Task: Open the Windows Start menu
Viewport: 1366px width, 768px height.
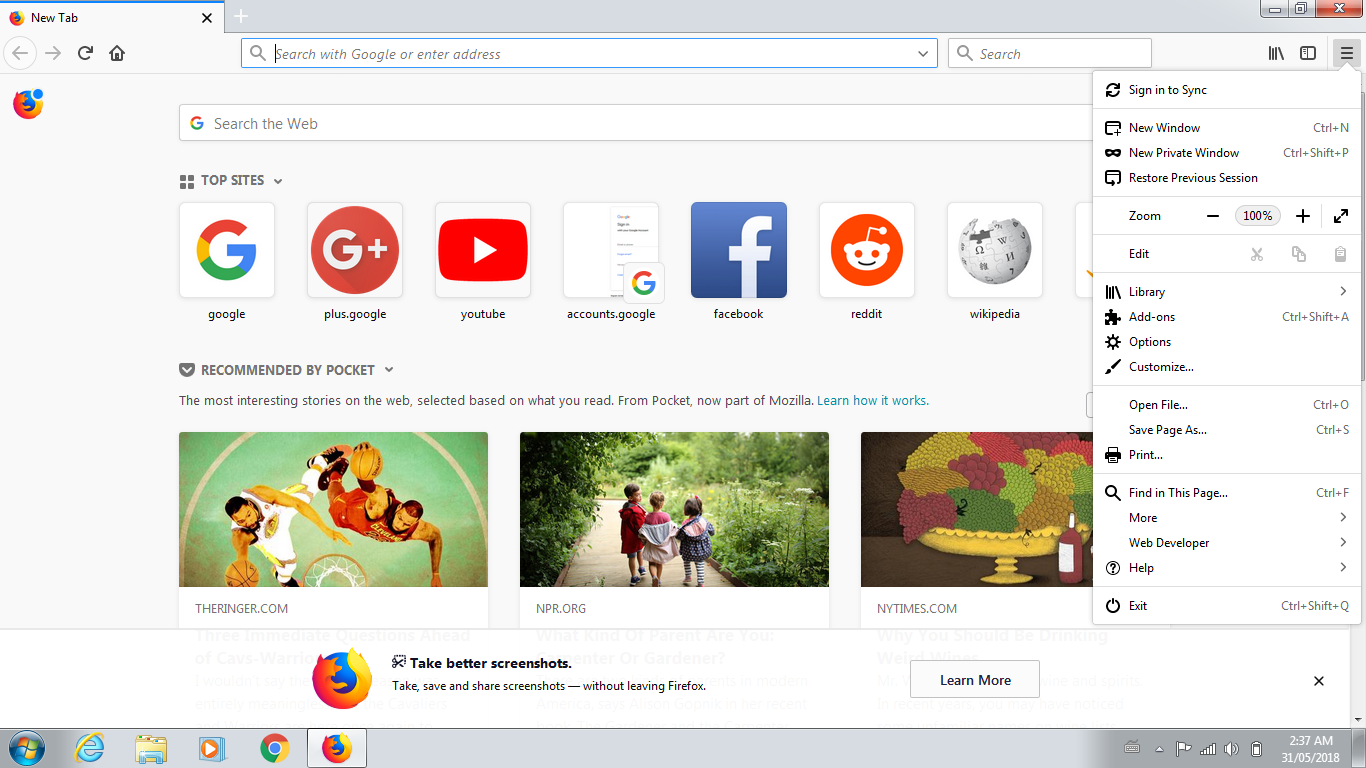Action: pyautogui.click(x=26, y=748)
